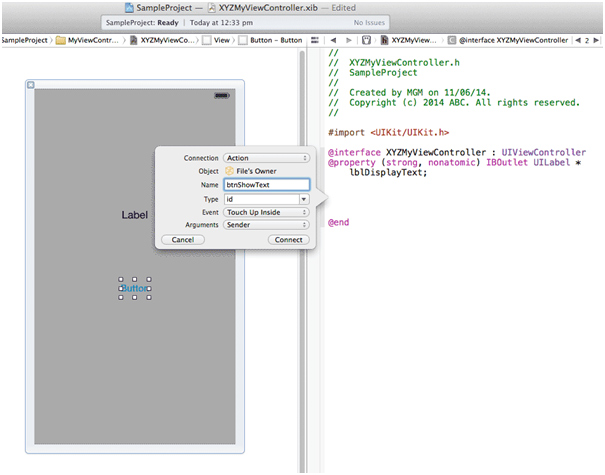Click the Button - Button breadcrumb

click(270, 40)
